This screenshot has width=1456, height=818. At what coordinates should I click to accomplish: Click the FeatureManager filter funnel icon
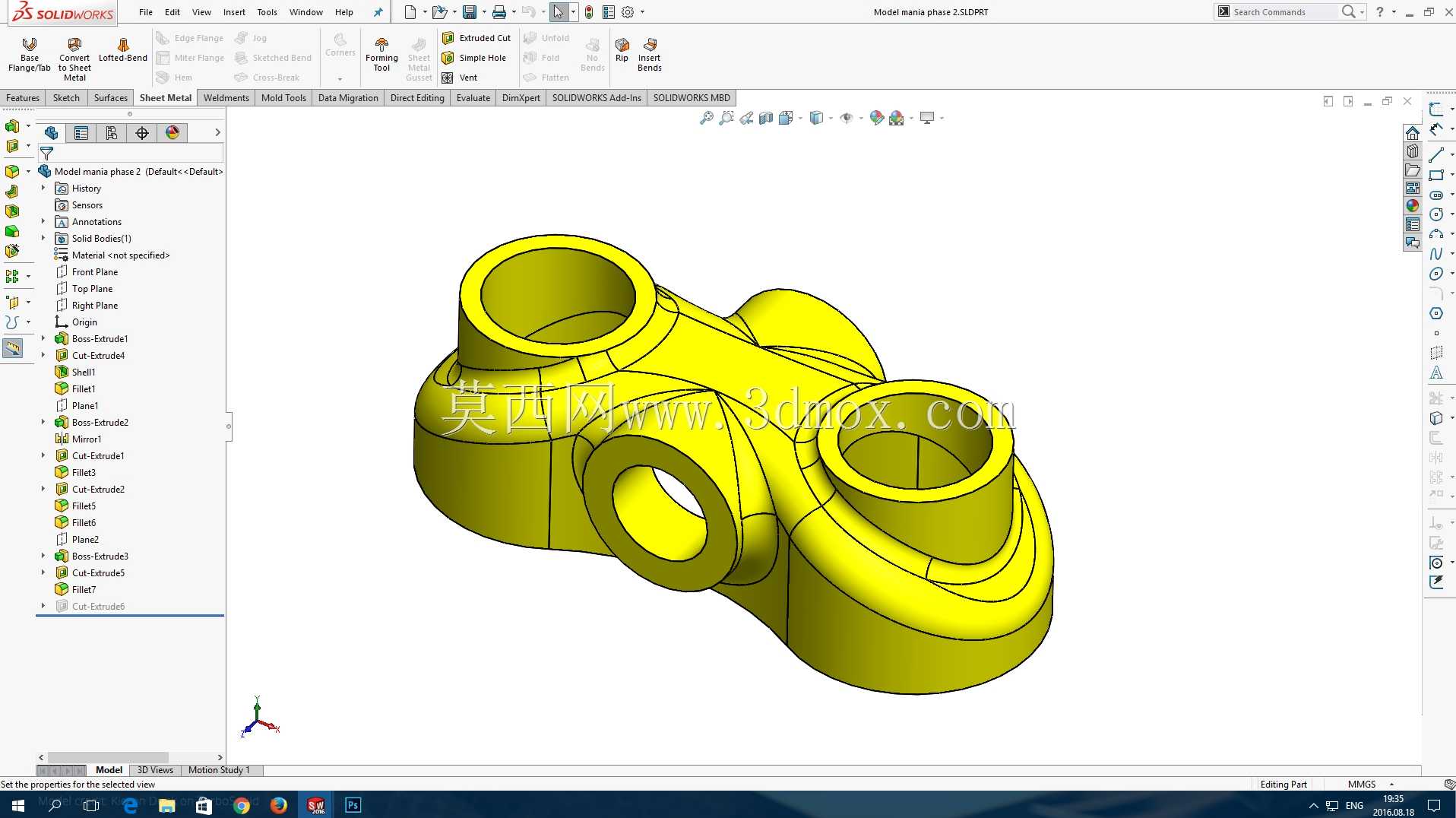(46, 154)
